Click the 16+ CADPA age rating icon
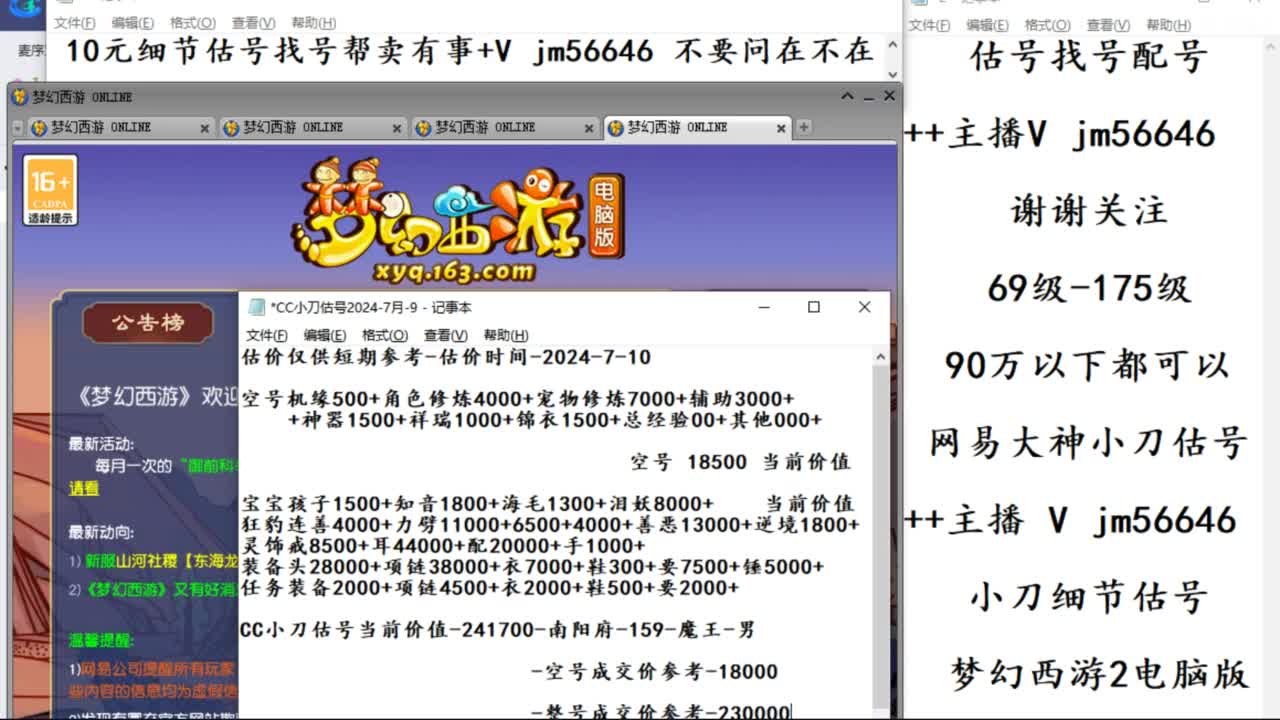This screenshot has height=720, width=1280. 50,190
